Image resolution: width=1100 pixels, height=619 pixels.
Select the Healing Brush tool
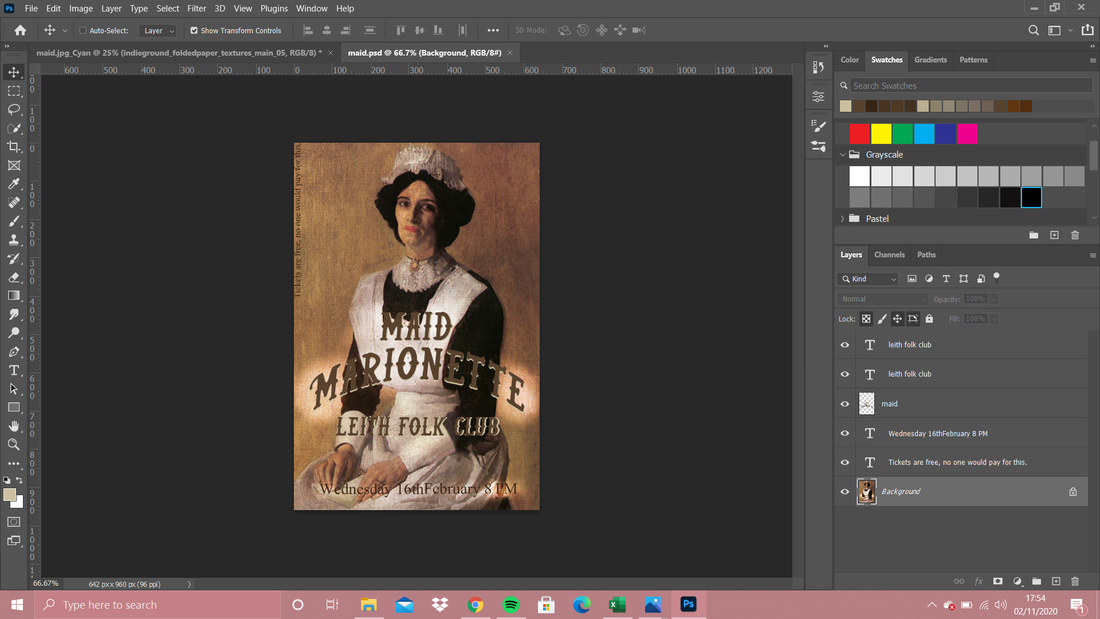14,203
